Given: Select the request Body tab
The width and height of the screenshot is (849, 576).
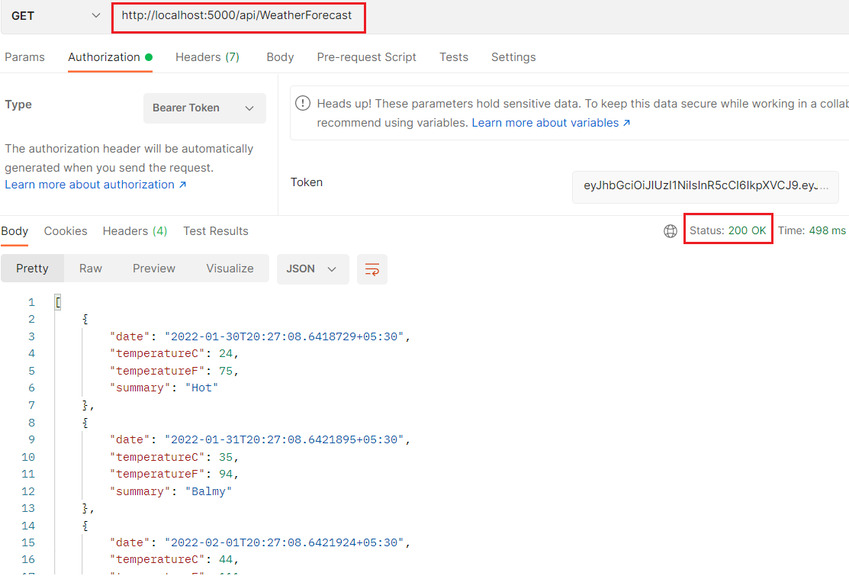Looking at the screenshot, I should [x=280, y=57].
